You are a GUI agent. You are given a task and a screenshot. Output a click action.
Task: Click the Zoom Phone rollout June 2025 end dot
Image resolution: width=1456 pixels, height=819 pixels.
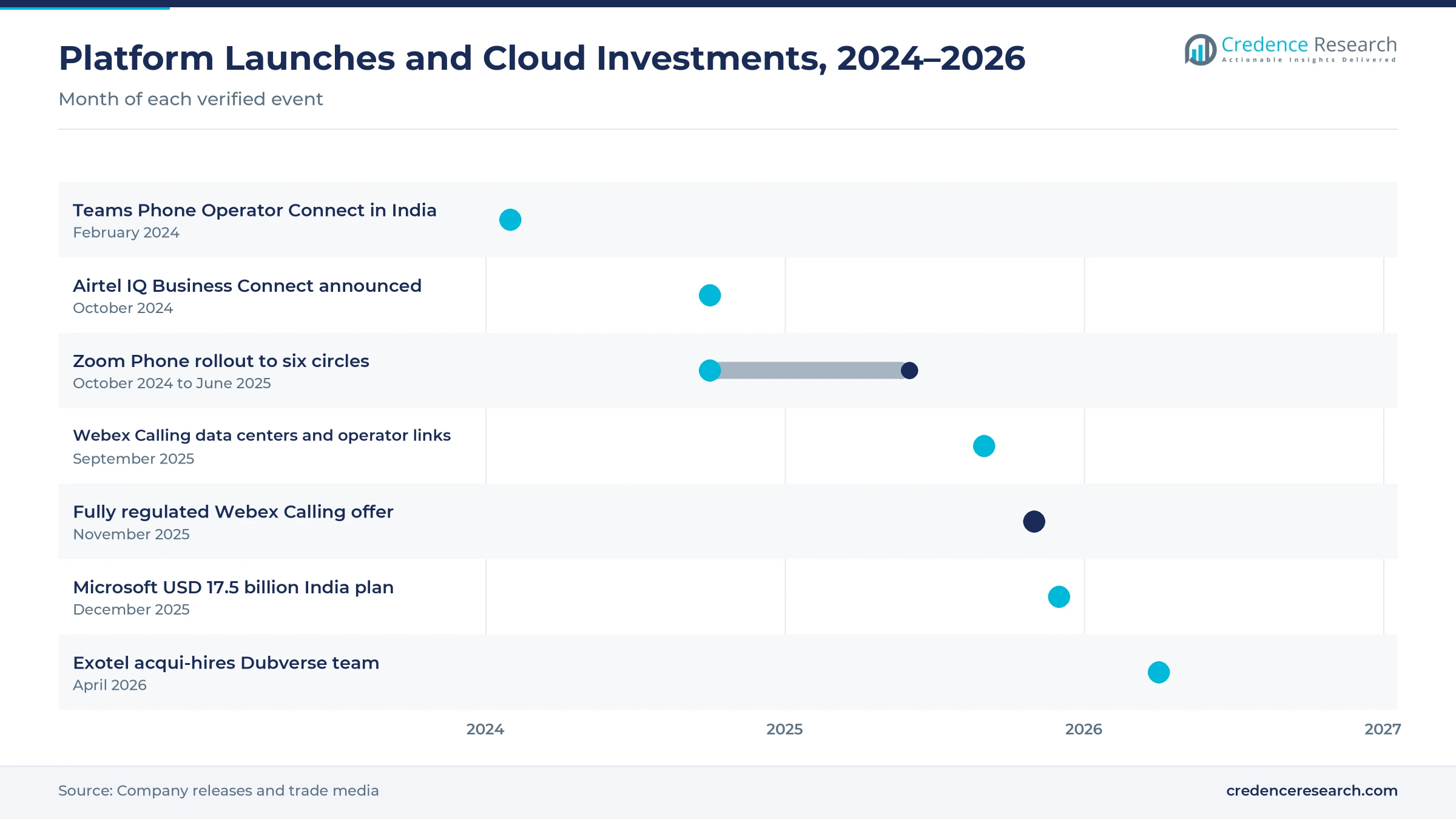point(909,371)
